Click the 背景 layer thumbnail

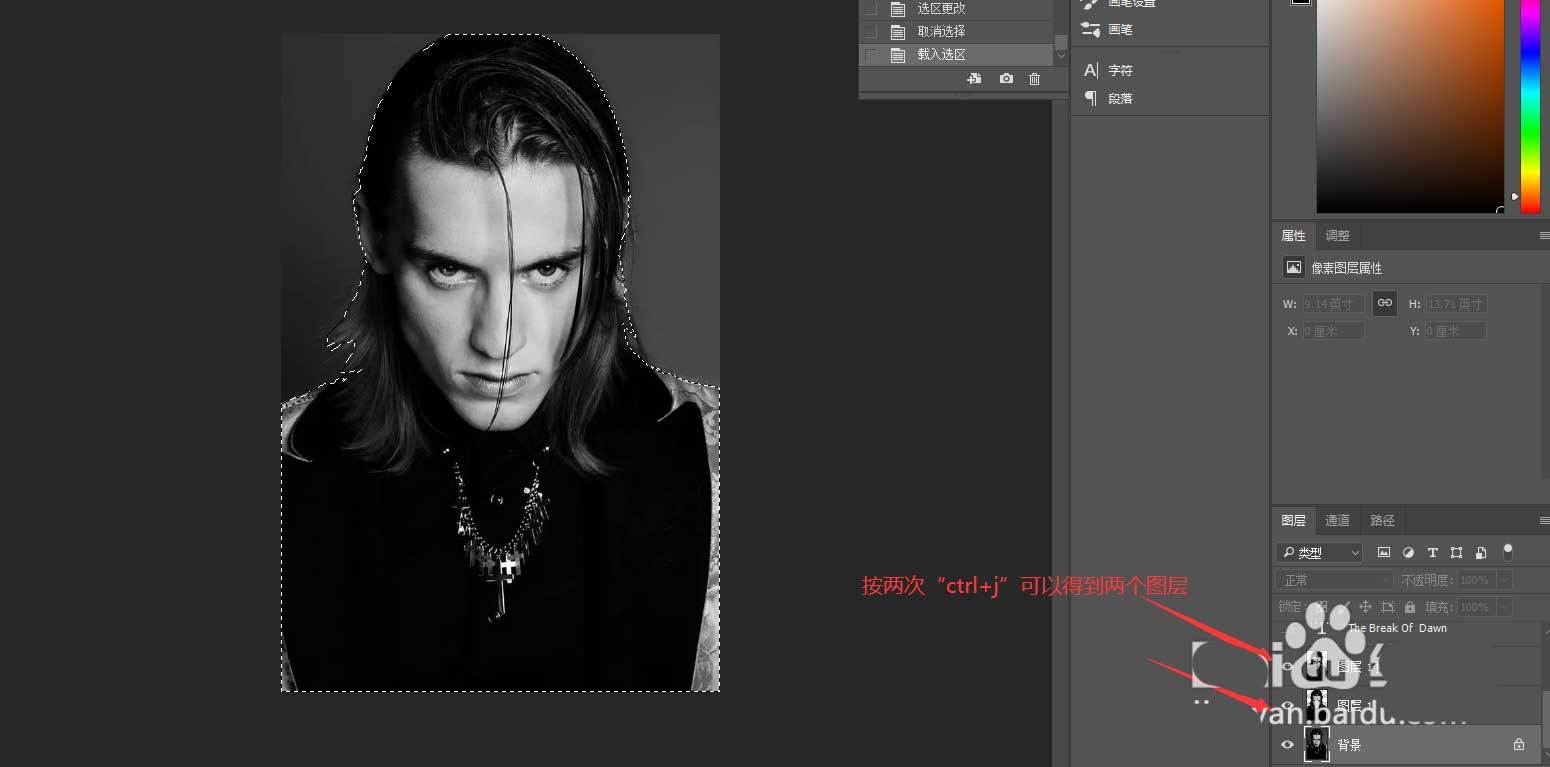1317,745
